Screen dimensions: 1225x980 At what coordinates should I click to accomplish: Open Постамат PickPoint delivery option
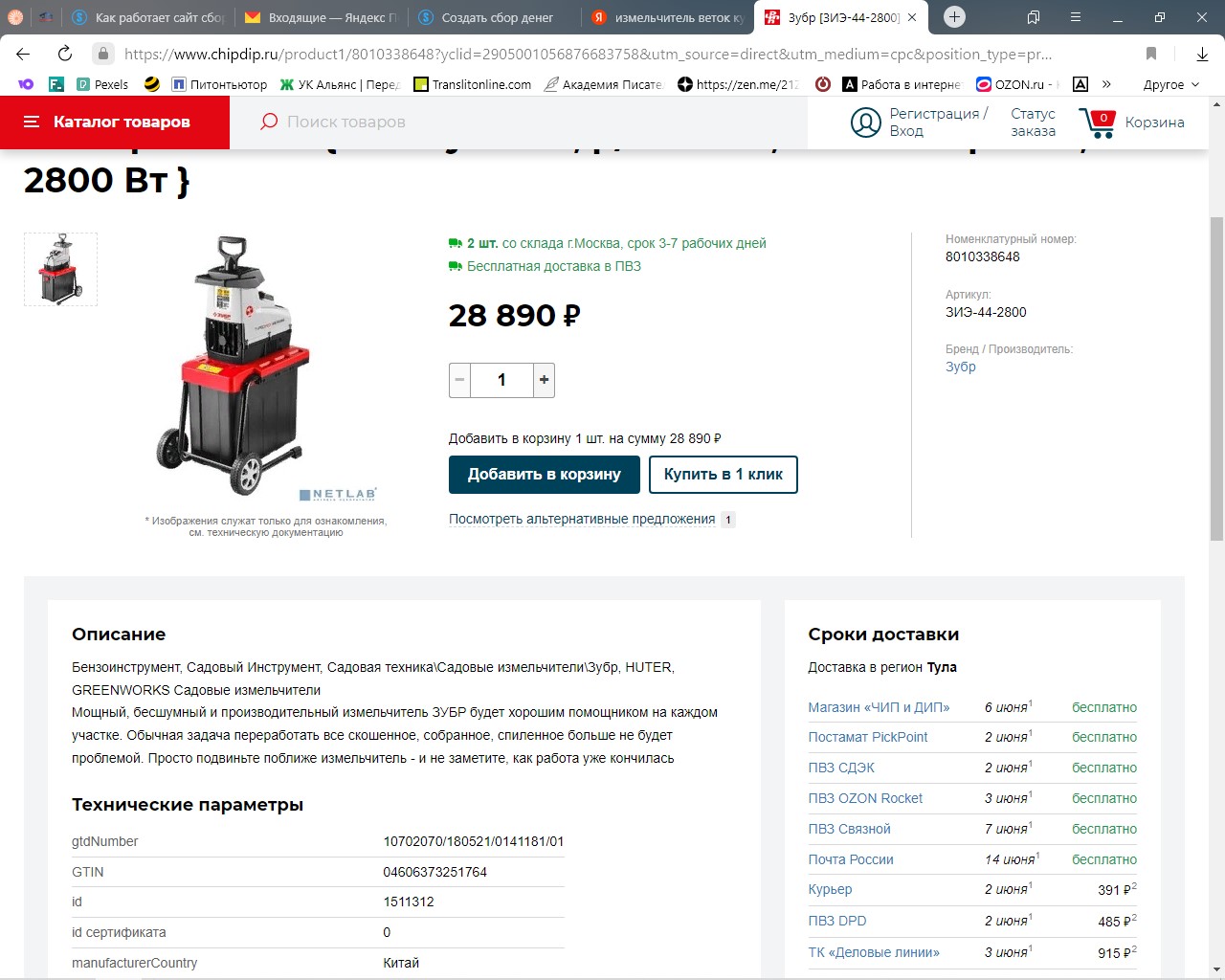click(868, 737)
